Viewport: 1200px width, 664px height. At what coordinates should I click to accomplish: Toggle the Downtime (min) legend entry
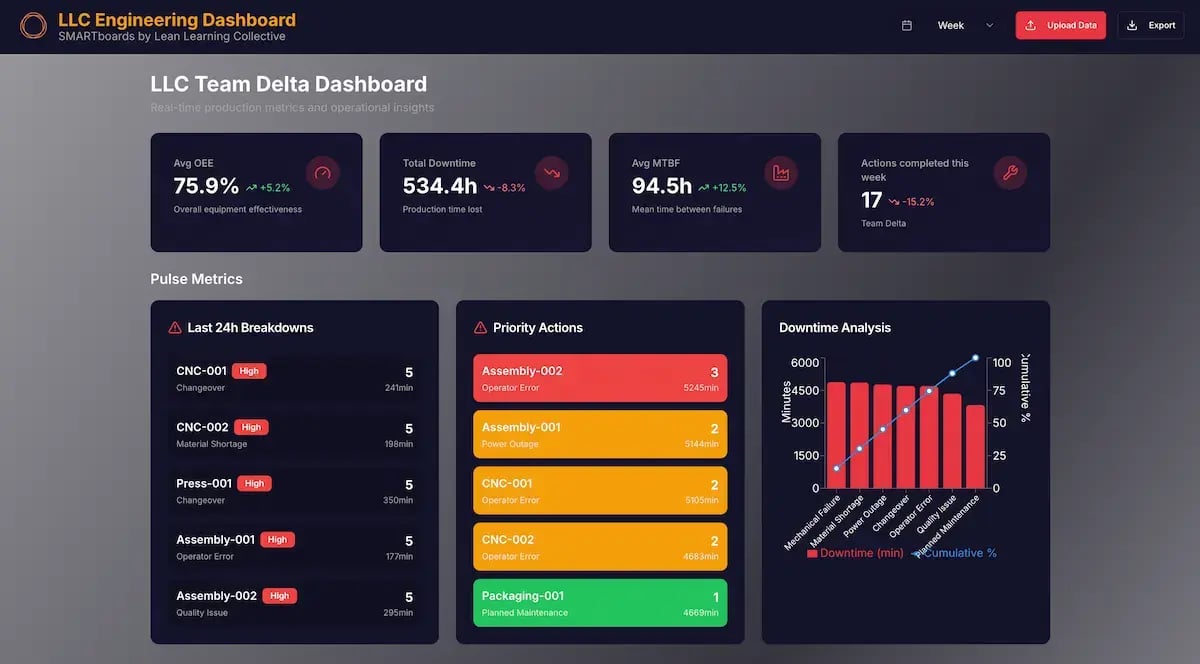[x=855, y=553]
